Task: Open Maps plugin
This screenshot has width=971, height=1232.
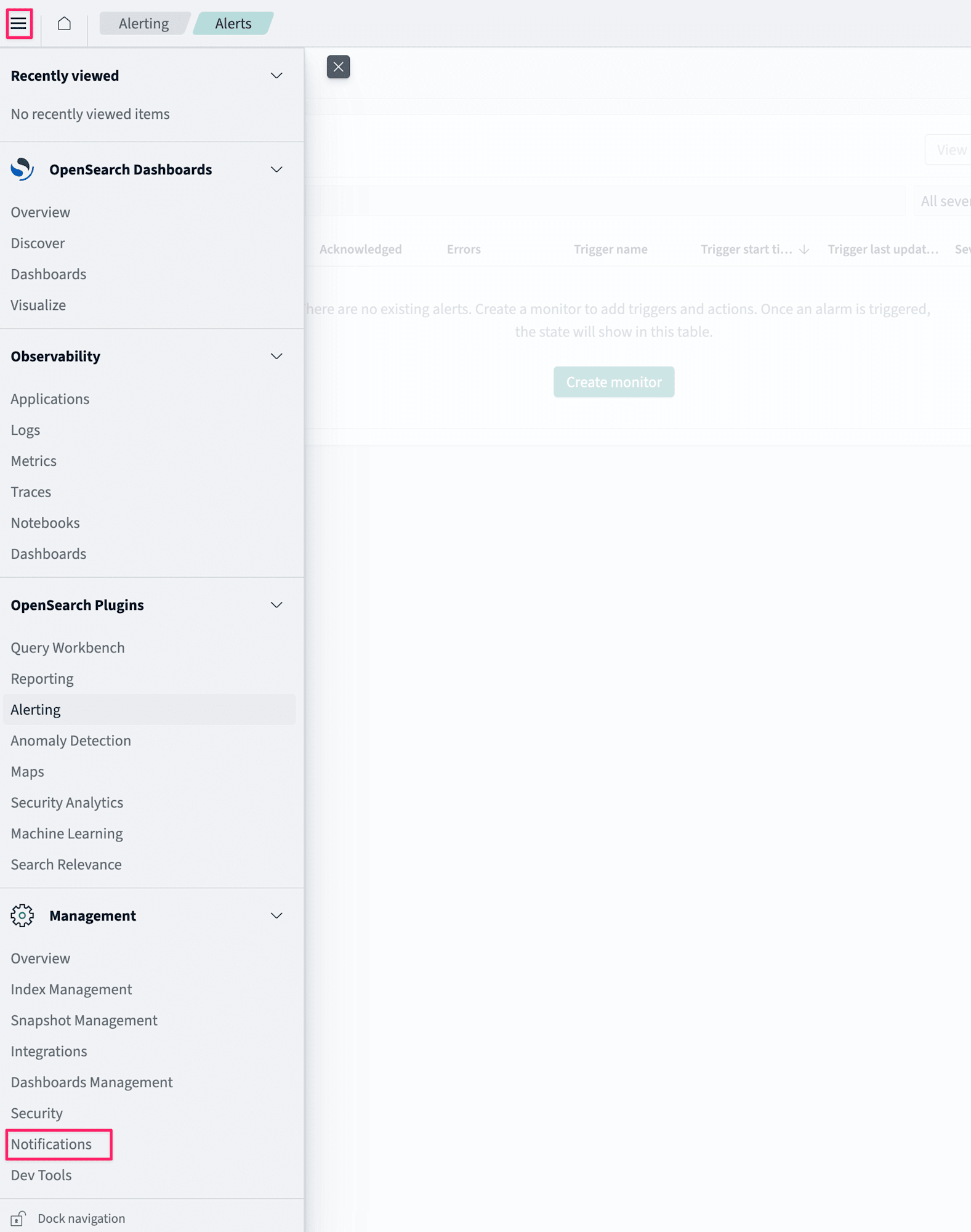Action: click(x=28, y=771)
